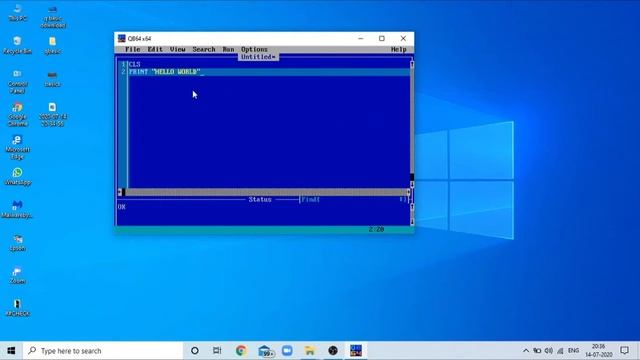The width and height of the screenshot is (640, 360).
Task: Open the Windows Start menu
Action: (x=11, y=351)
